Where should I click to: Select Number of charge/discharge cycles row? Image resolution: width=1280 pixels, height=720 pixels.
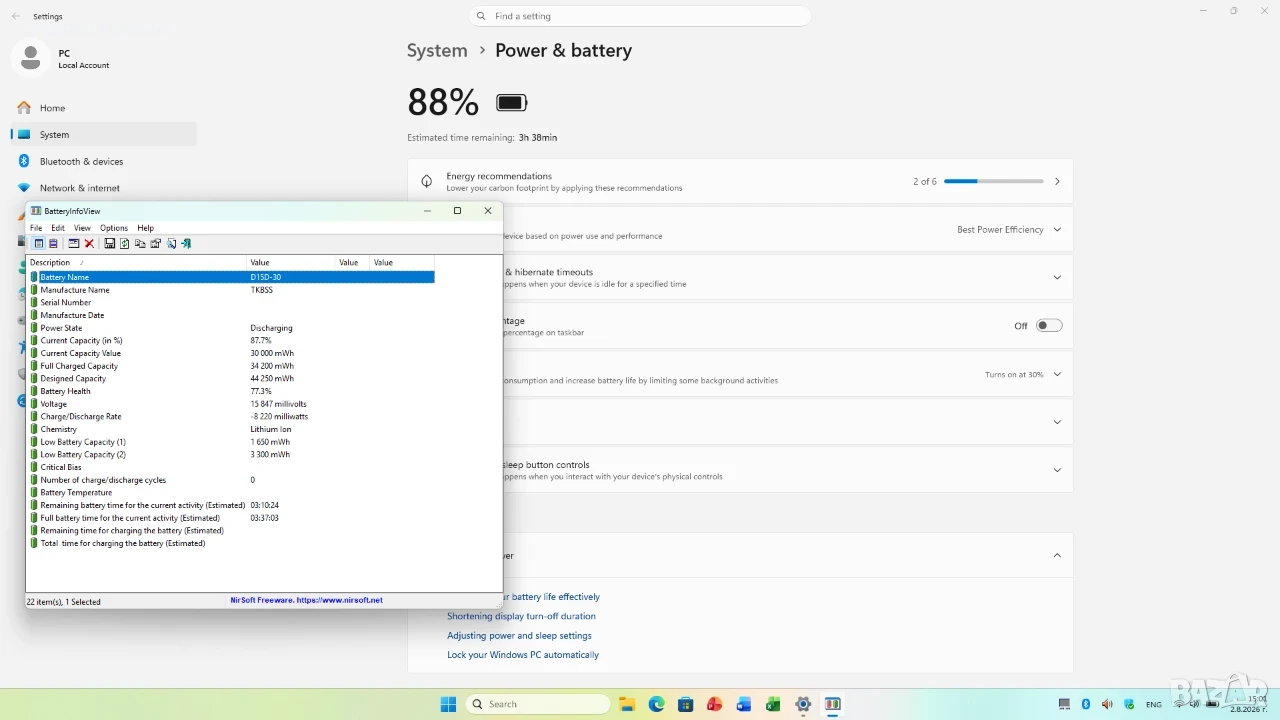(231, 480)
